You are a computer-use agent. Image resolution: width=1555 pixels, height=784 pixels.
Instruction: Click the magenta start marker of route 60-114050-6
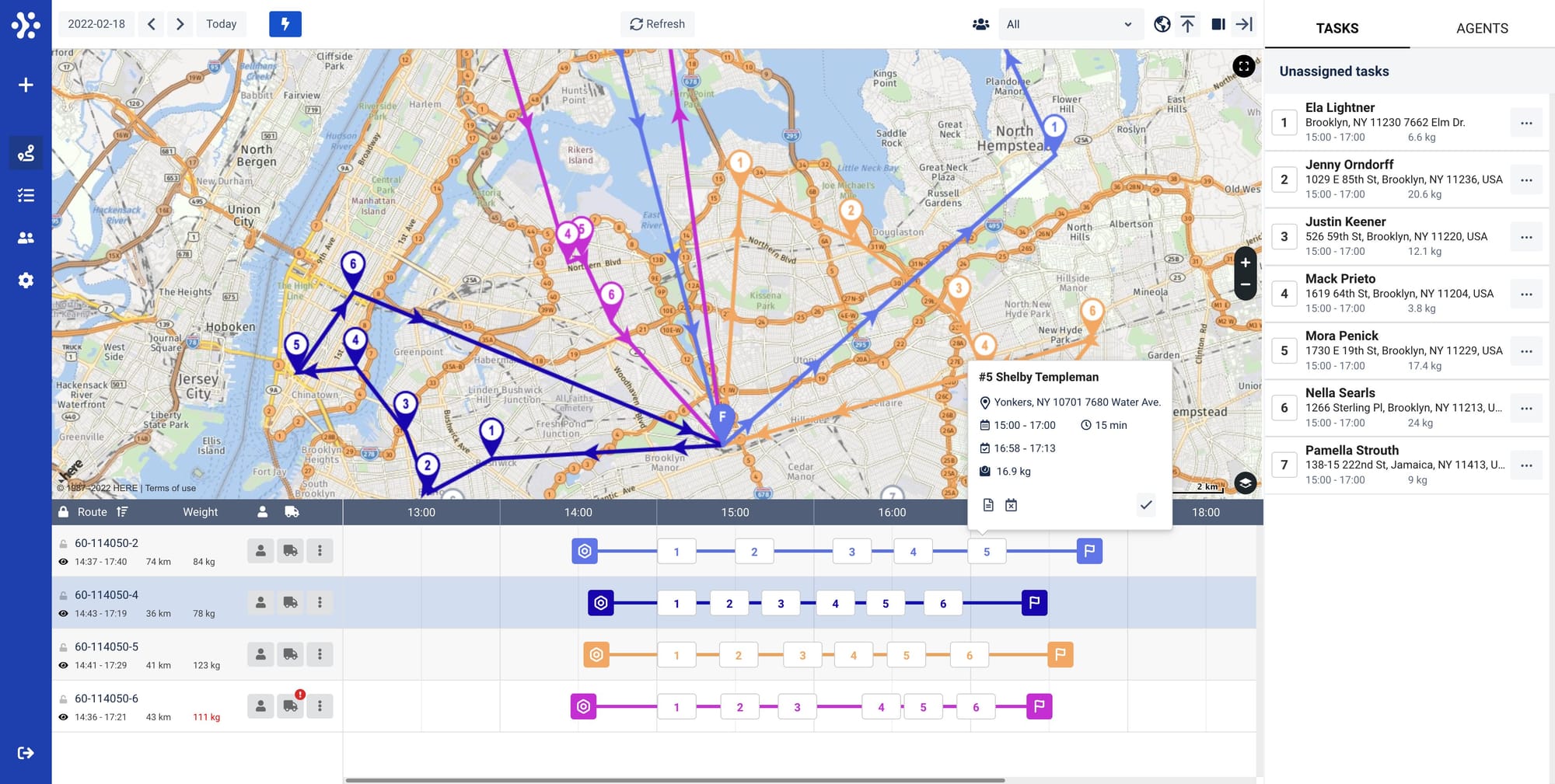[x=583, y=706]
